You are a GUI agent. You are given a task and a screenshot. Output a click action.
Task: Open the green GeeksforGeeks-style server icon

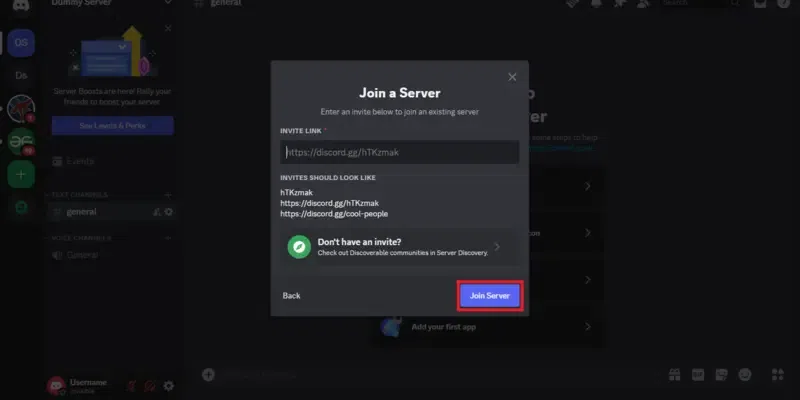[x=21, y=141]
